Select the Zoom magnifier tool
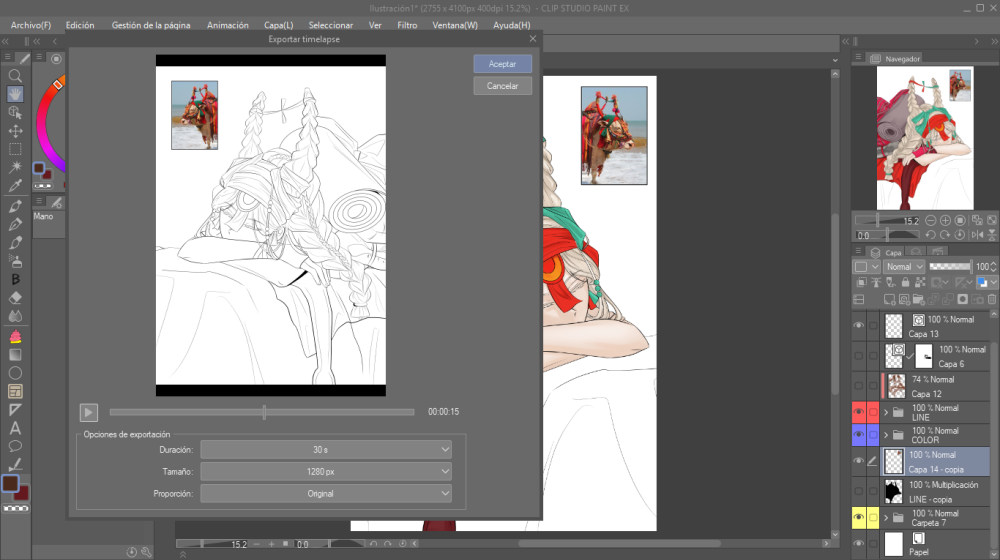This screenshot has width=1000, height=560. tap(15, 76)
